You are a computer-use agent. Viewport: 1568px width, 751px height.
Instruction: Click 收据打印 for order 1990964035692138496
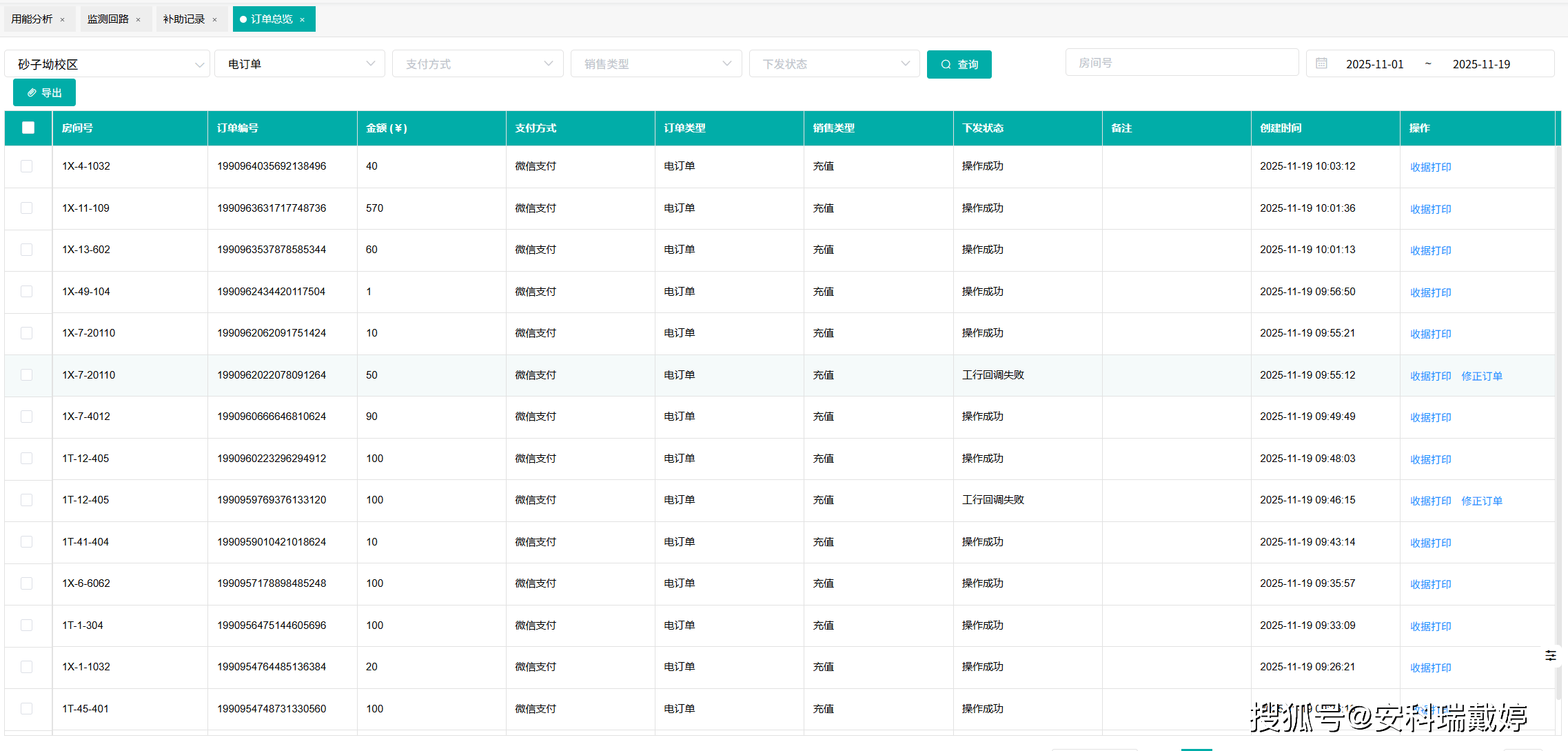(1431, 167)
